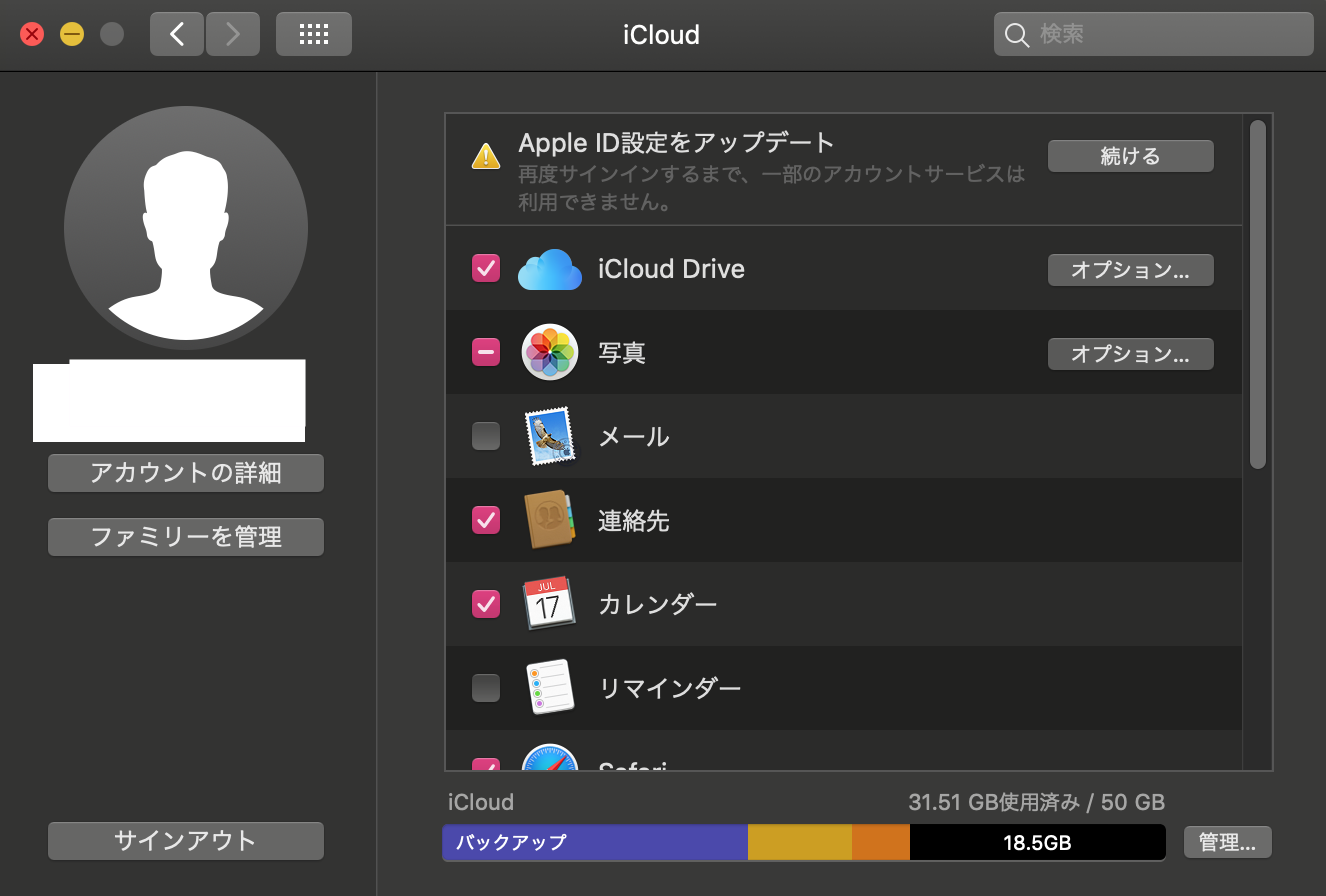
Task: Uncheck the iCloud Drive checkbox
Action: pos(486,268)
